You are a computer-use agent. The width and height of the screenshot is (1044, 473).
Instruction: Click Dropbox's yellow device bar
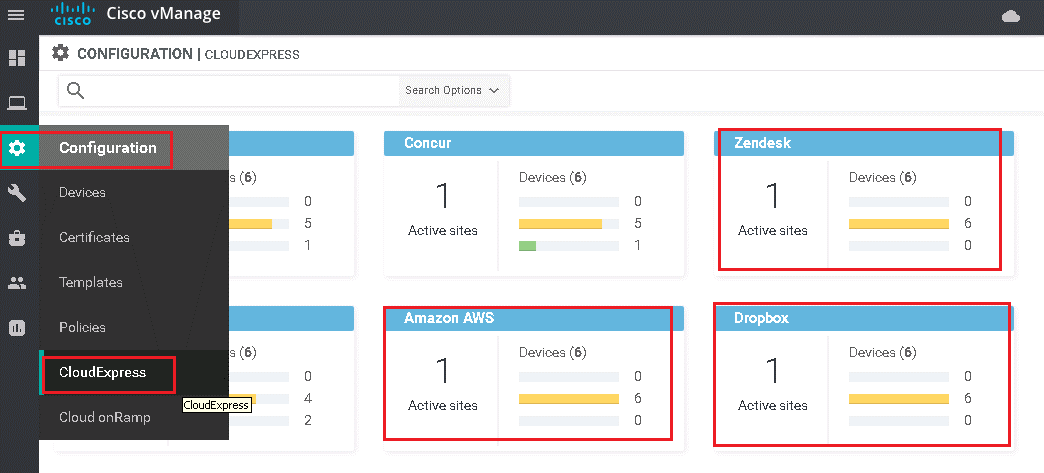point(899,398)
